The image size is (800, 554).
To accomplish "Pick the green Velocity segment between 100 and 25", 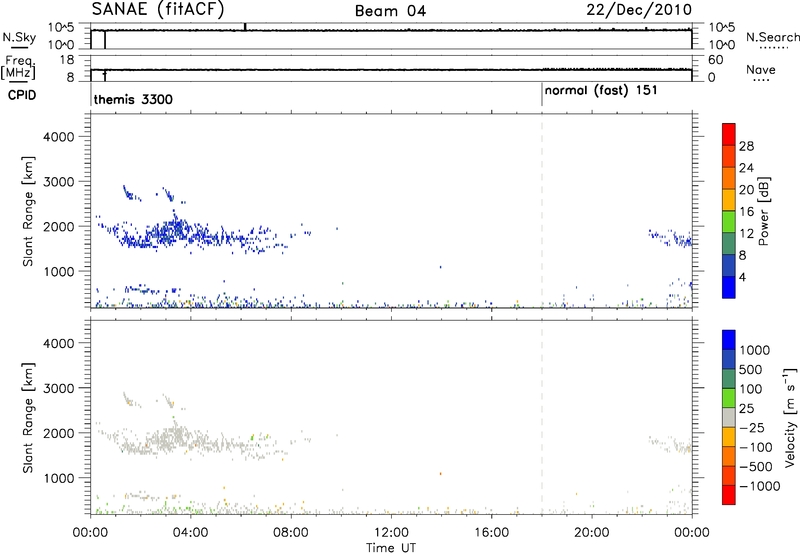I will click(x=729, y=398).
